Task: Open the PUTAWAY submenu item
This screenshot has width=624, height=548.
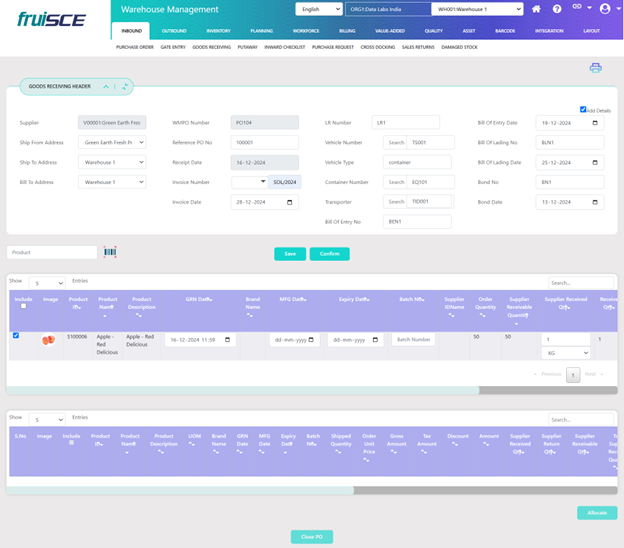Action: click(x=248, y=46)
